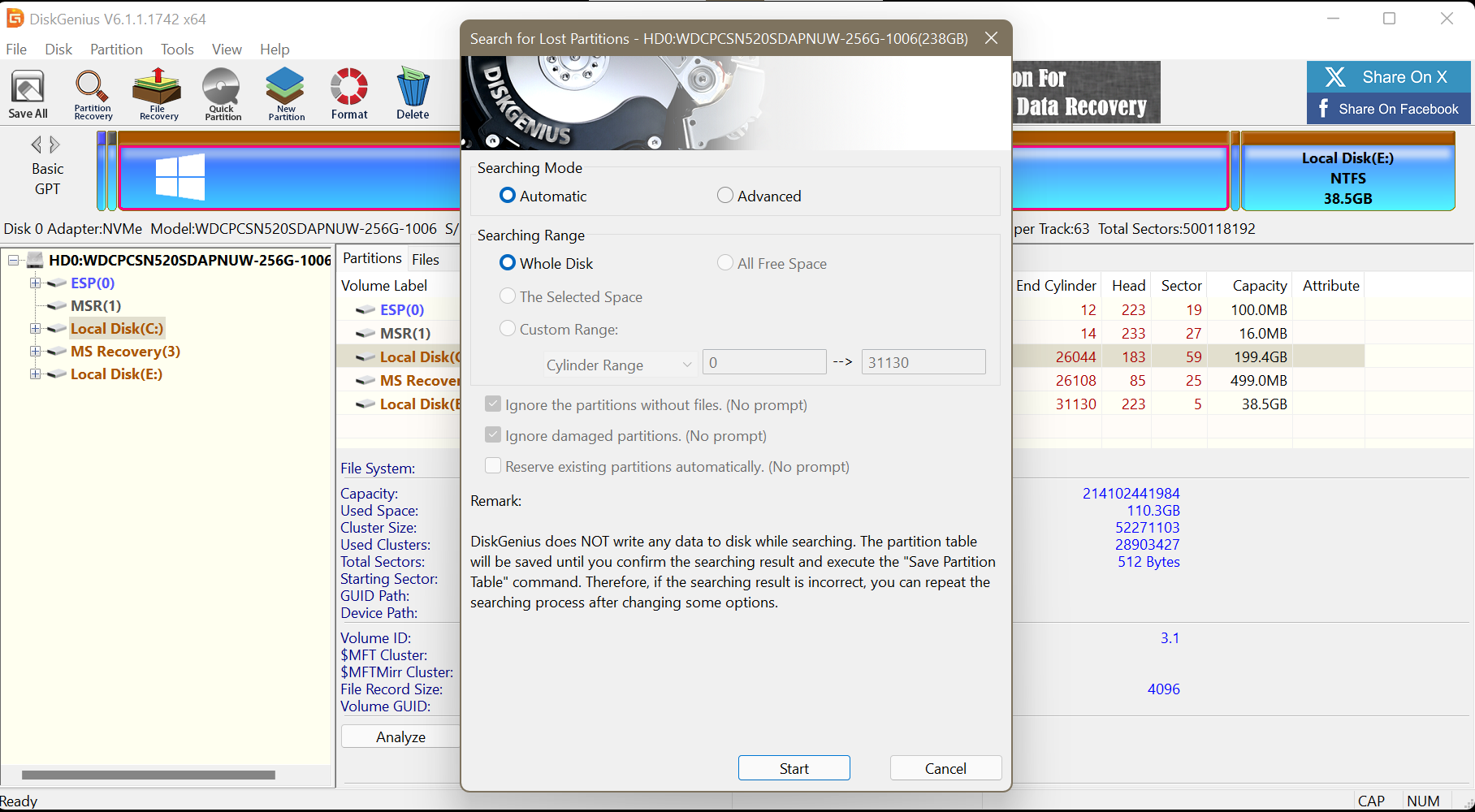Click Share On Facebook link
The height and width of the screenshot is (812, 1475).
point(1389,109)
